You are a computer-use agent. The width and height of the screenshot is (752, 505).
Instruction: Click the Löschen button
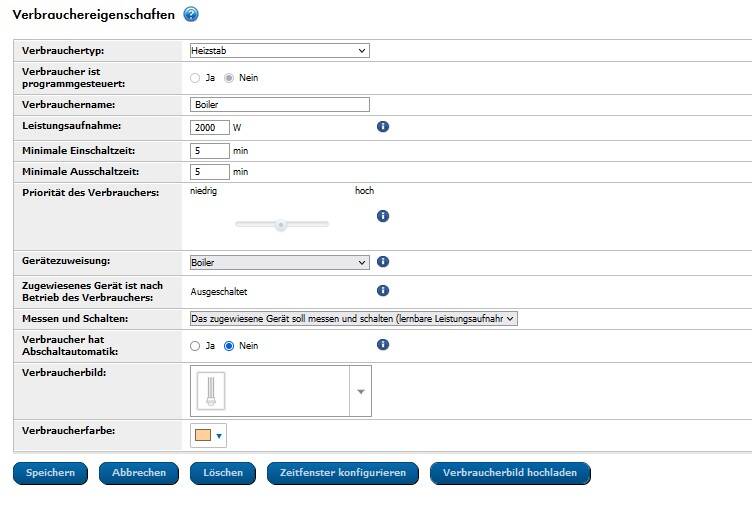223,473
